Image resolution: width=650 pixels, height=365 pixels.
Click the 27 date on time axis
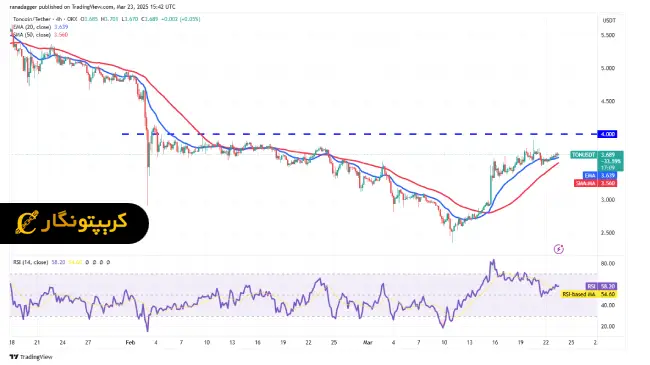[x=88, y=343]
